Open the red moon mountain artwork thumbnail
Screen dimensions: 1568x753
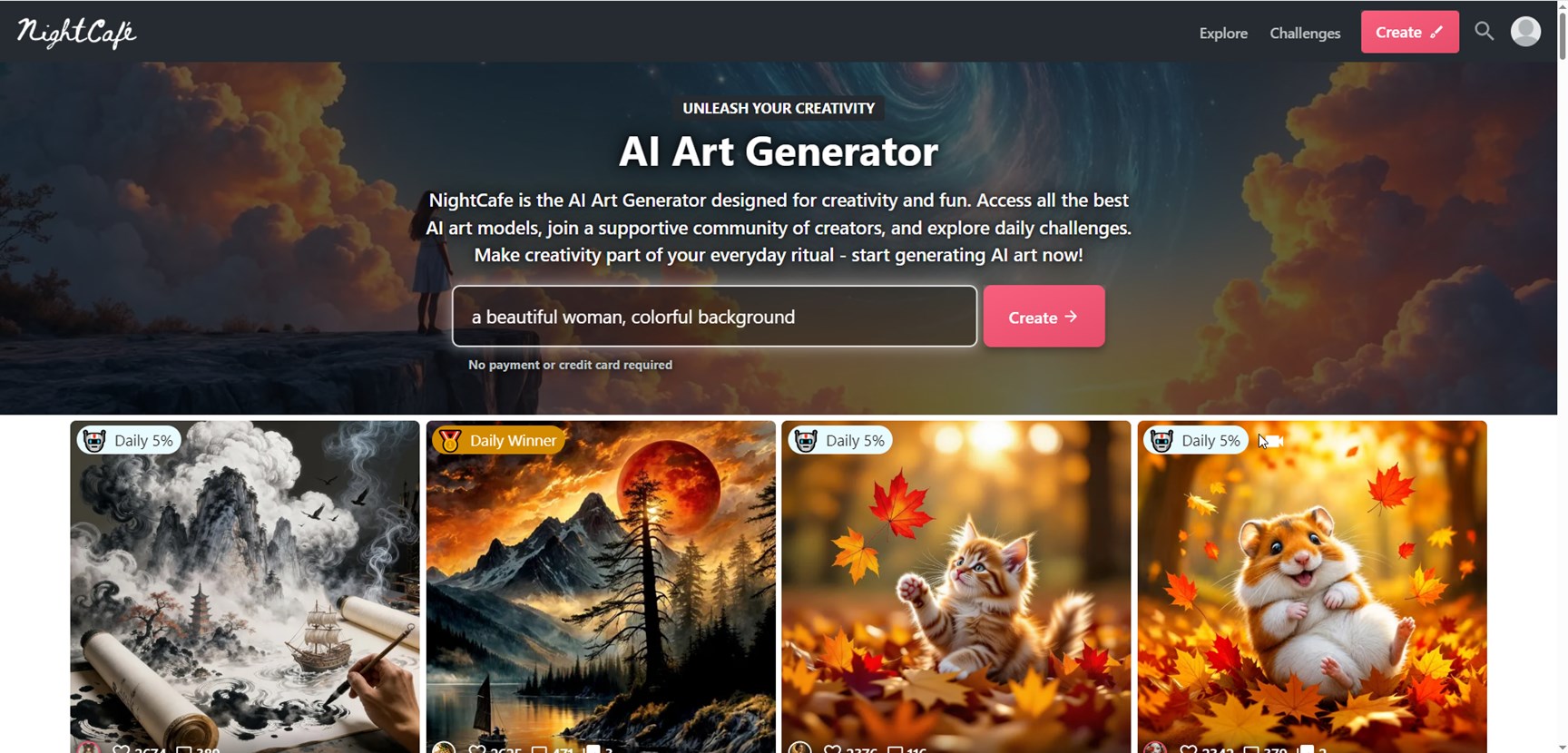[601, 586]
